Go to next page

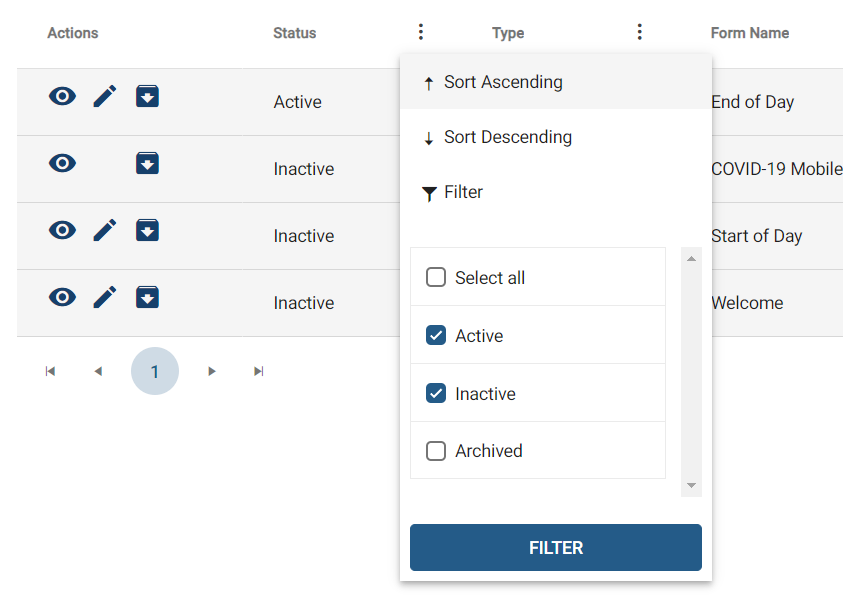[212, 371]
